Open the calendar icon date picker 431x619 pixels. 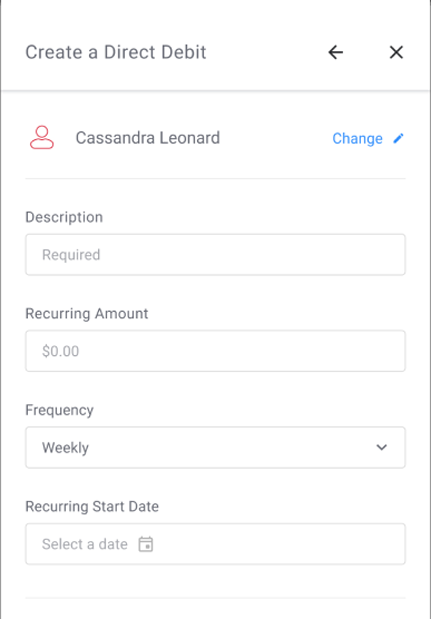pyautogui.click(x=146, y=544)
